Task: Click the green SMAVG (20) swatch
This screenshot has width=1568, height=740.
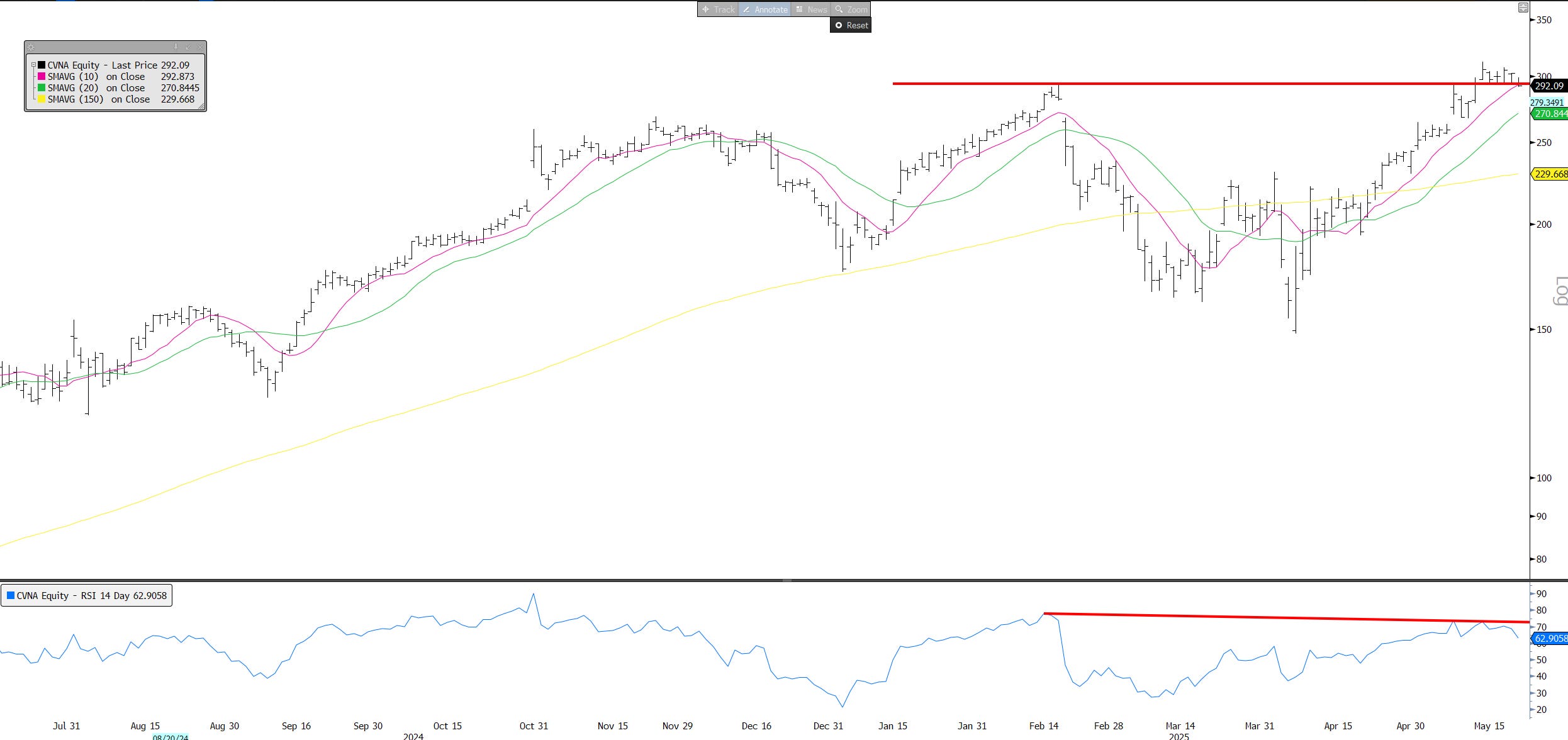Action: (x=42, y=88)
